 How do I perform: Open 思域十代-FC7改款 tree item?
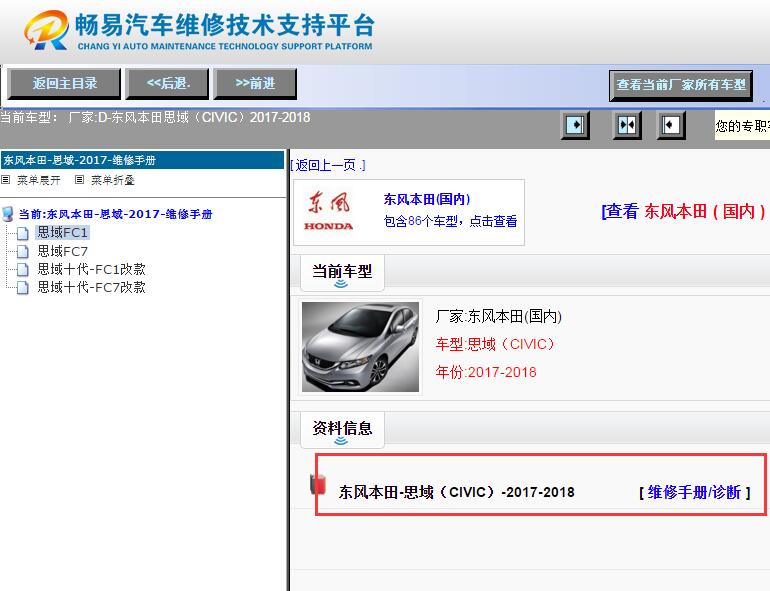click(92, 287)
